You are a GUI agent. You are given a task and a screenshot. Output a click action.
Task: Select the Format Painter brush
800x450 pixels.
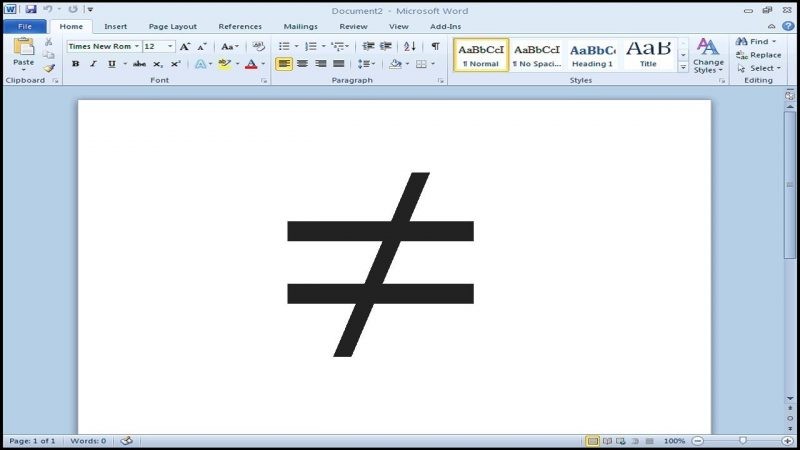click(x=48, y=68)
